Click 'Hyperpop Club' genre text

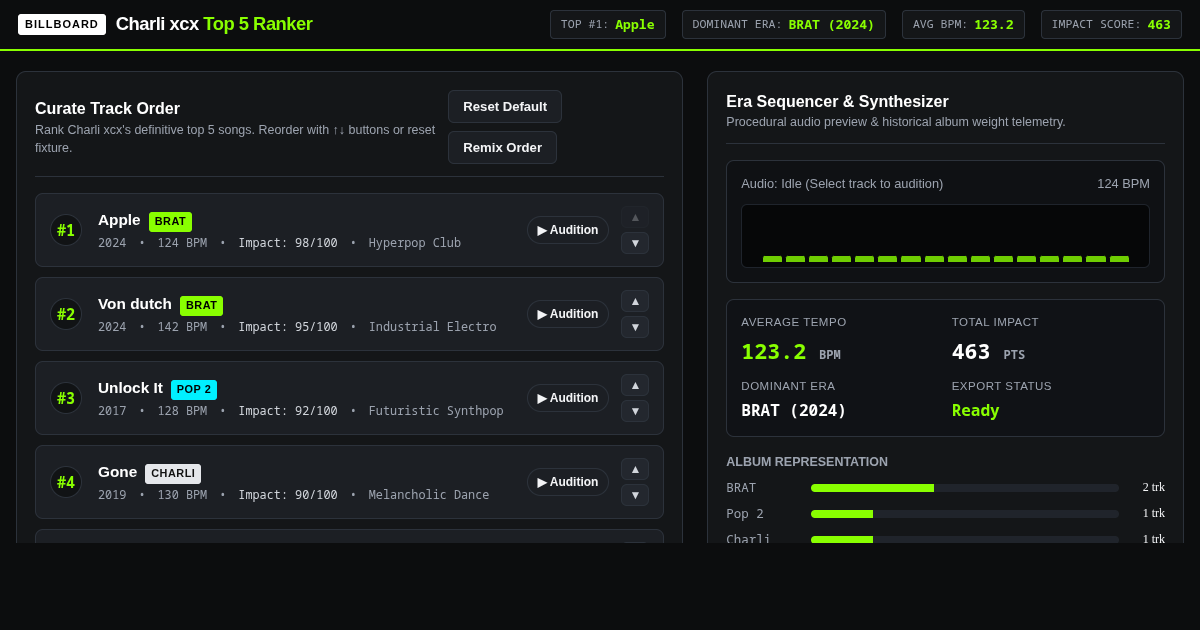point(415,243)
